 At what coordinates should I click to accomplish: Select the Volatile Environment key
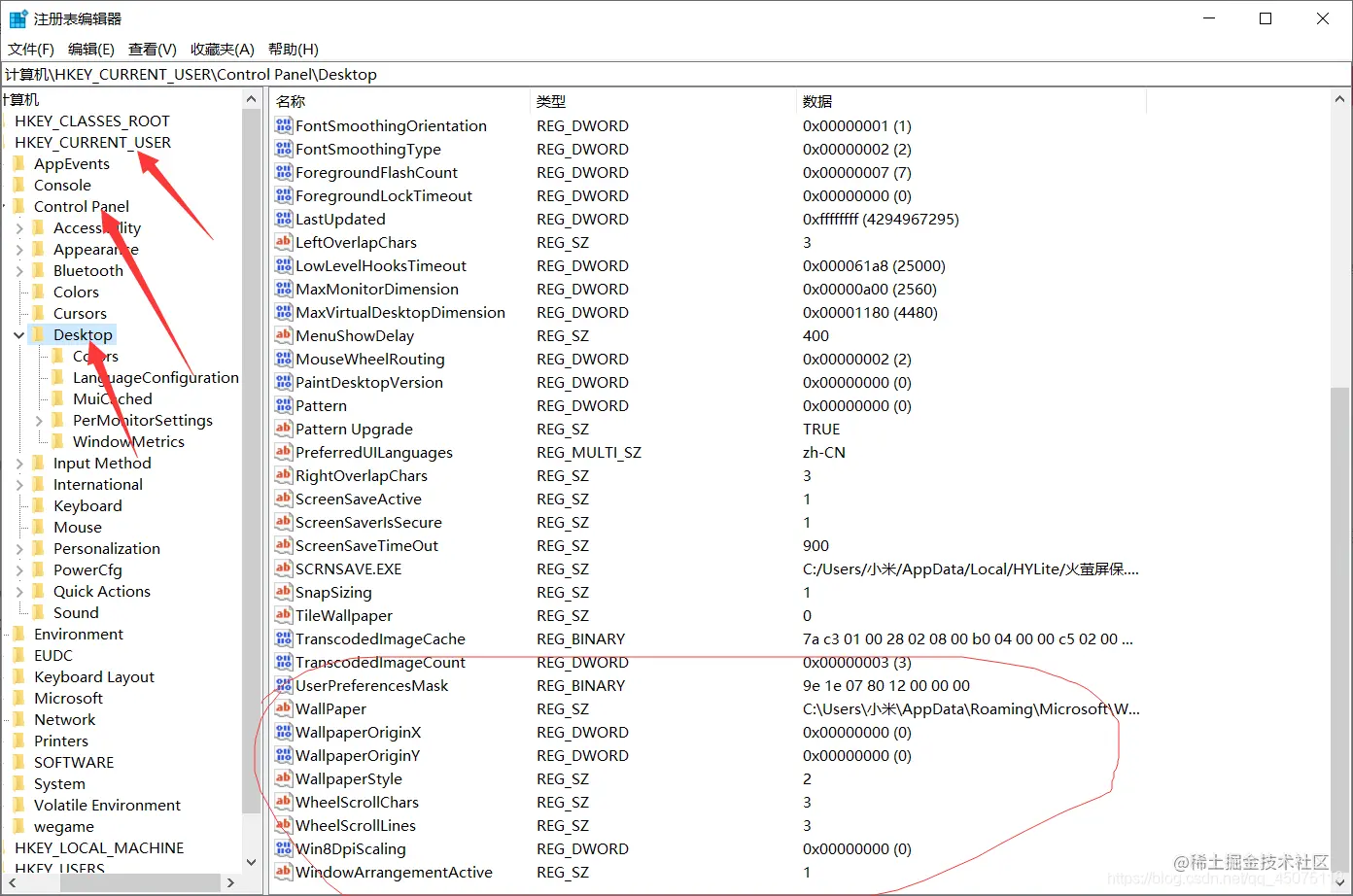tap(107, 805)
